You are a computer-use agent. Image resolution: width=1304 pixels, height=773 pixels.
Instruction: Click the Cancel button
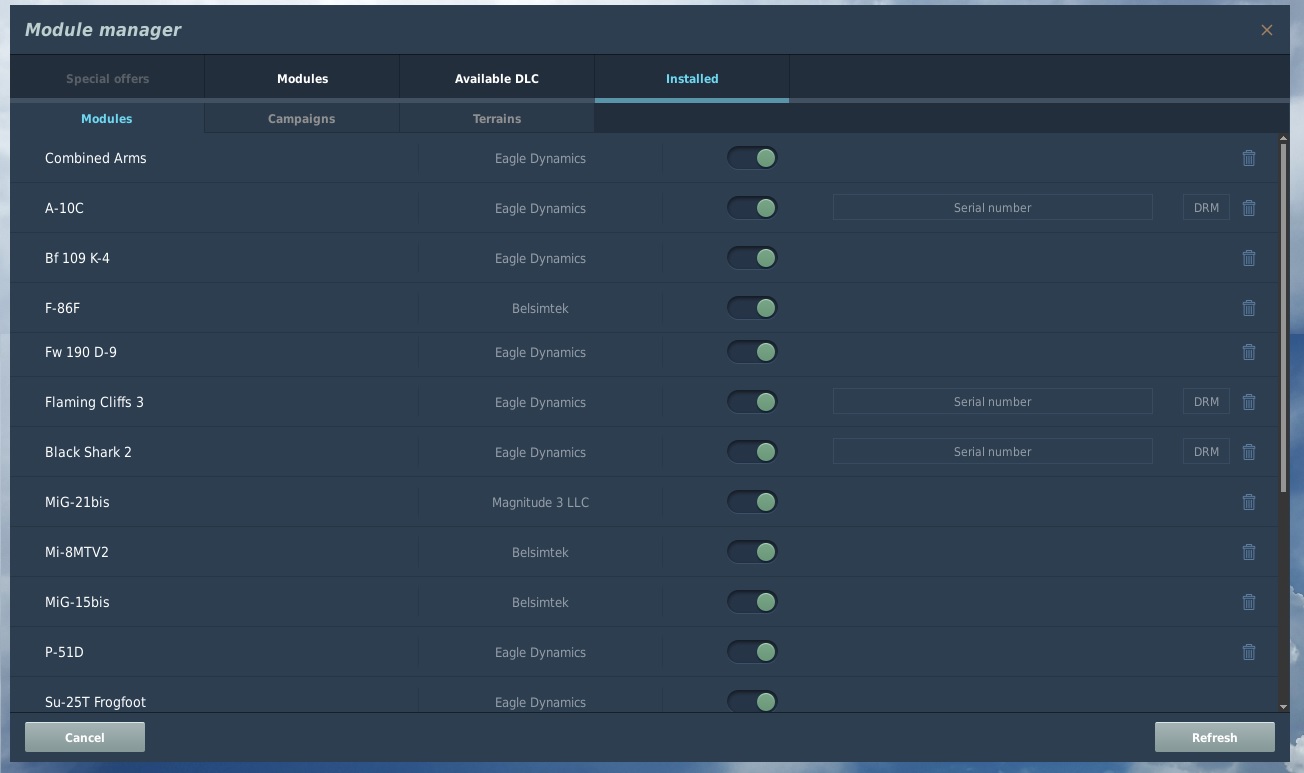pyautogui.click(x=85, y=737)
